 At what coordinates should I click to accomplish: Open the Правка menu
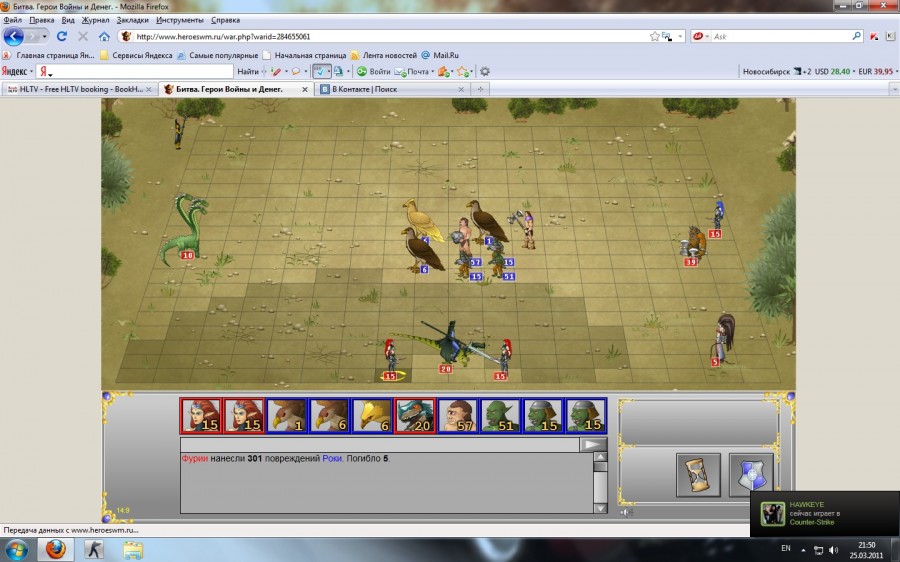pos(42,20)
